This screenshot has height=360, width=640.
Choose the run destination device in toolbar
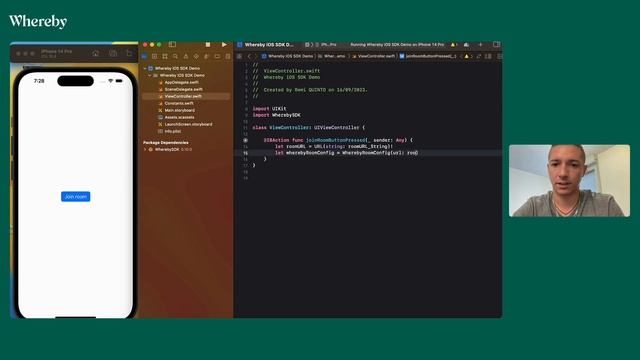[x=326, y=44]
